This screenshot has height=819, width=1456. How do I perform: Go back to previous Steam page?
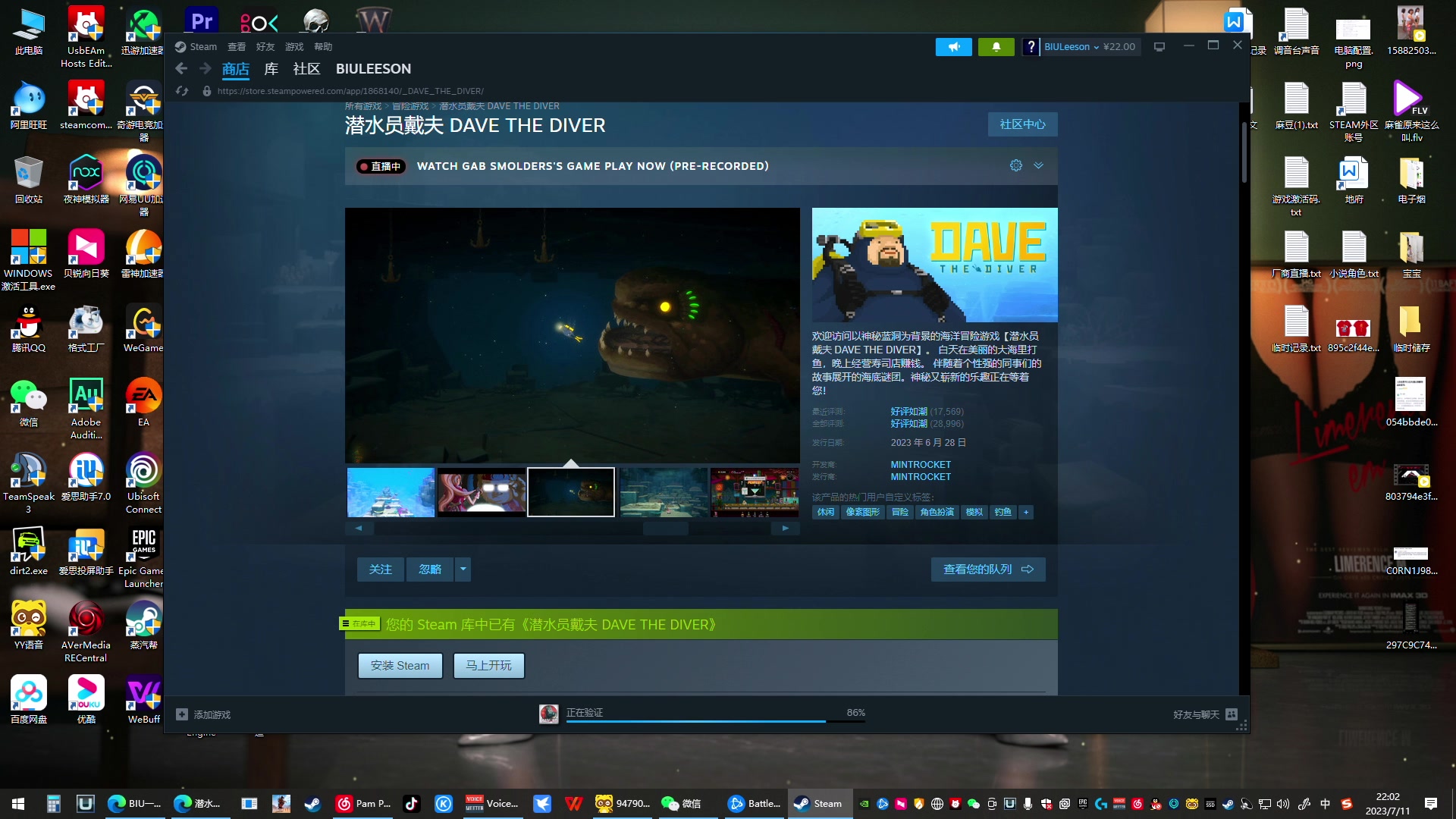coord(181,69)
